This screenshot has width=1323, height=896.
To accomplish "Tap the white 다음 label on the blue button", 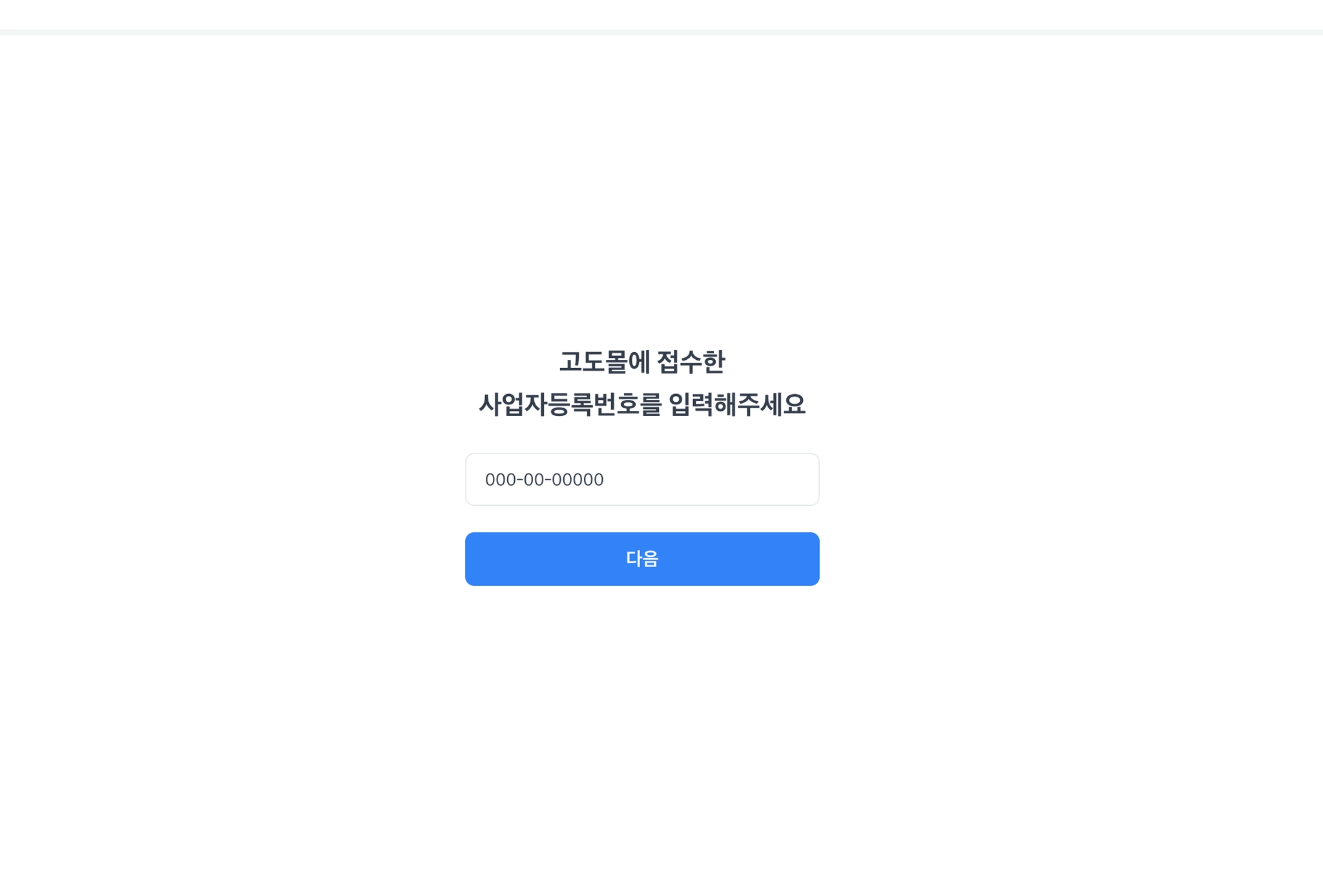I will click(642, 559).
